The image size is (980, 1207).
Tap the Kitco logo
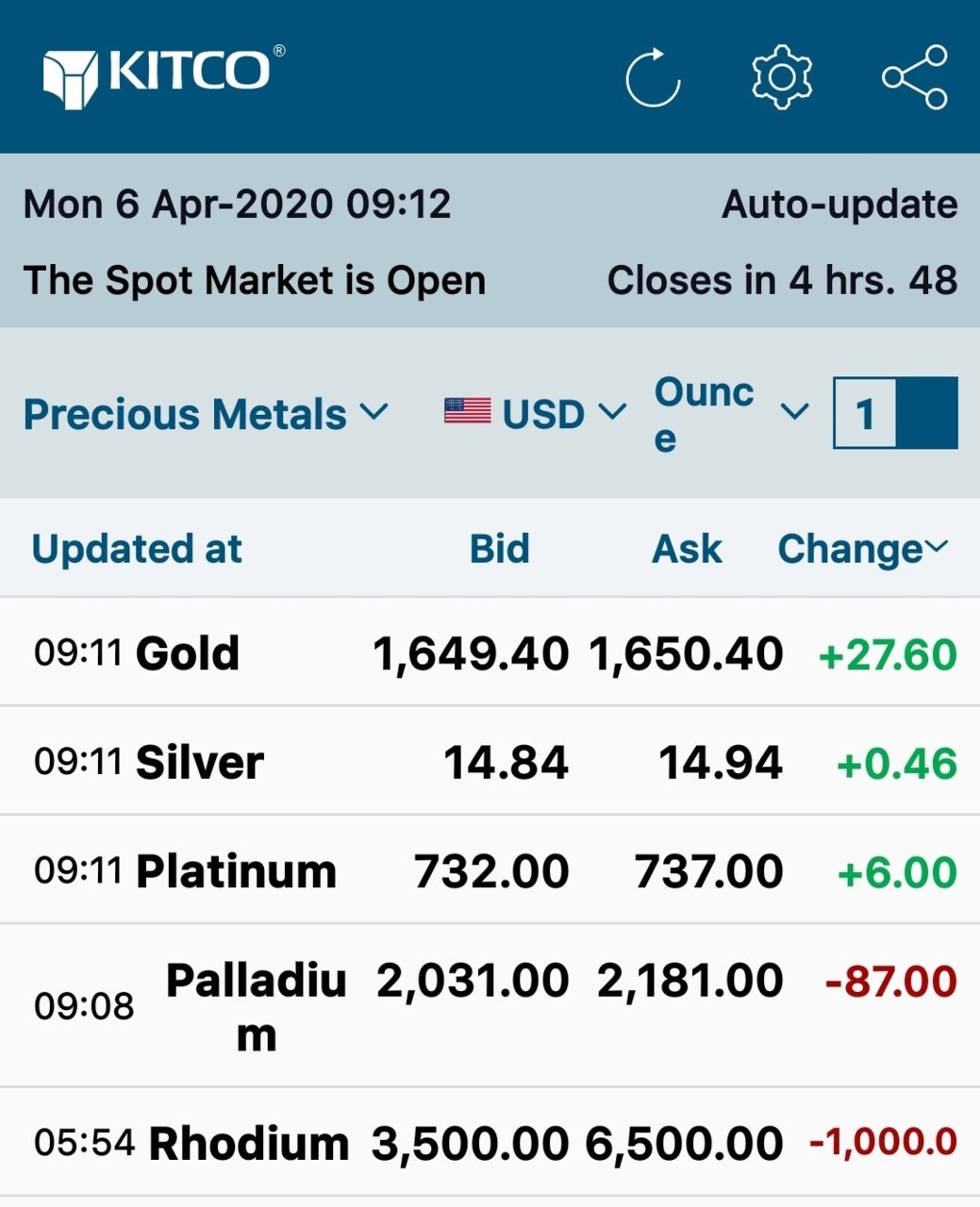tap(163, 76)
